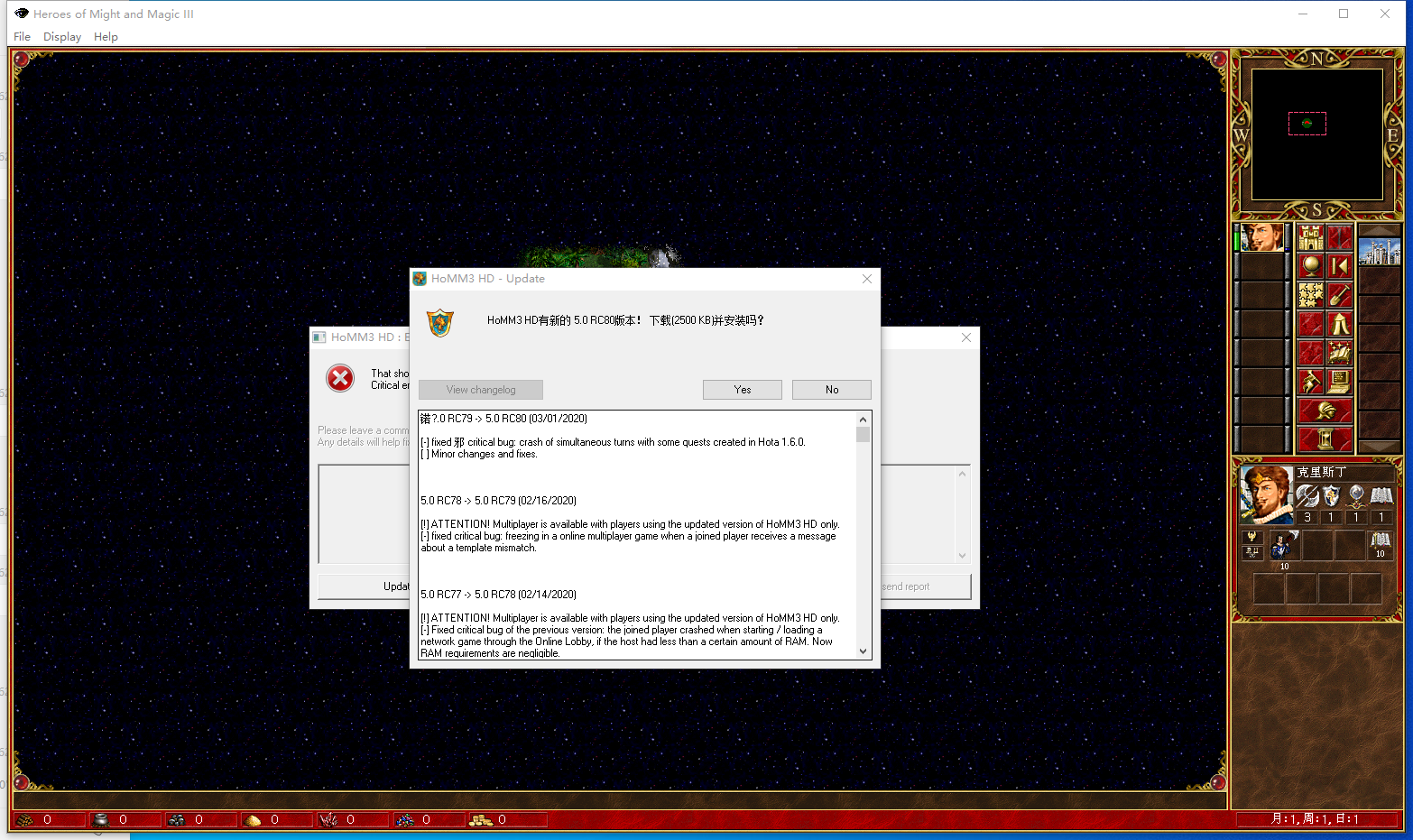Viewport: 1413px width, 840px height.
Task: Close the background HoMM3 HD error dialog
Action: point(966,337)
